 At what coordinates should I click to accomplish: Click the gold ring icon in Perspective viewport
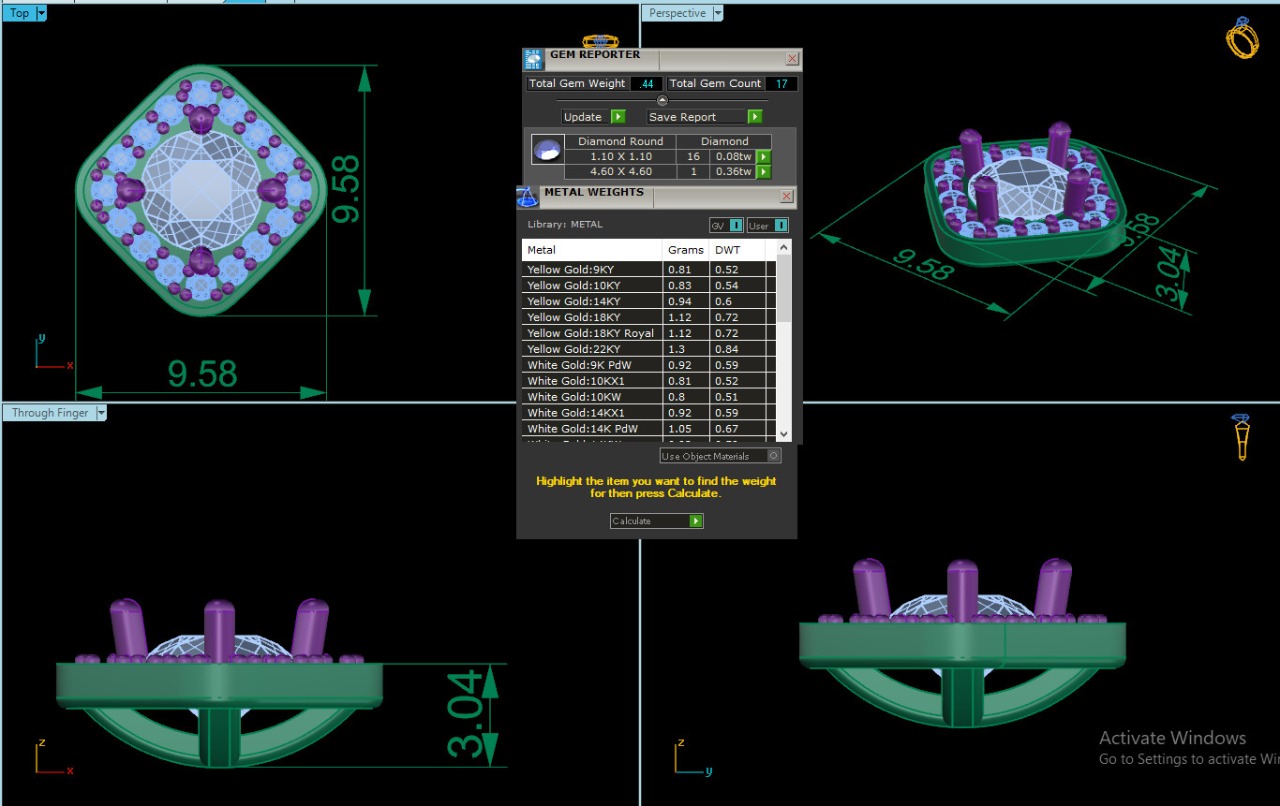[1242, 38]
